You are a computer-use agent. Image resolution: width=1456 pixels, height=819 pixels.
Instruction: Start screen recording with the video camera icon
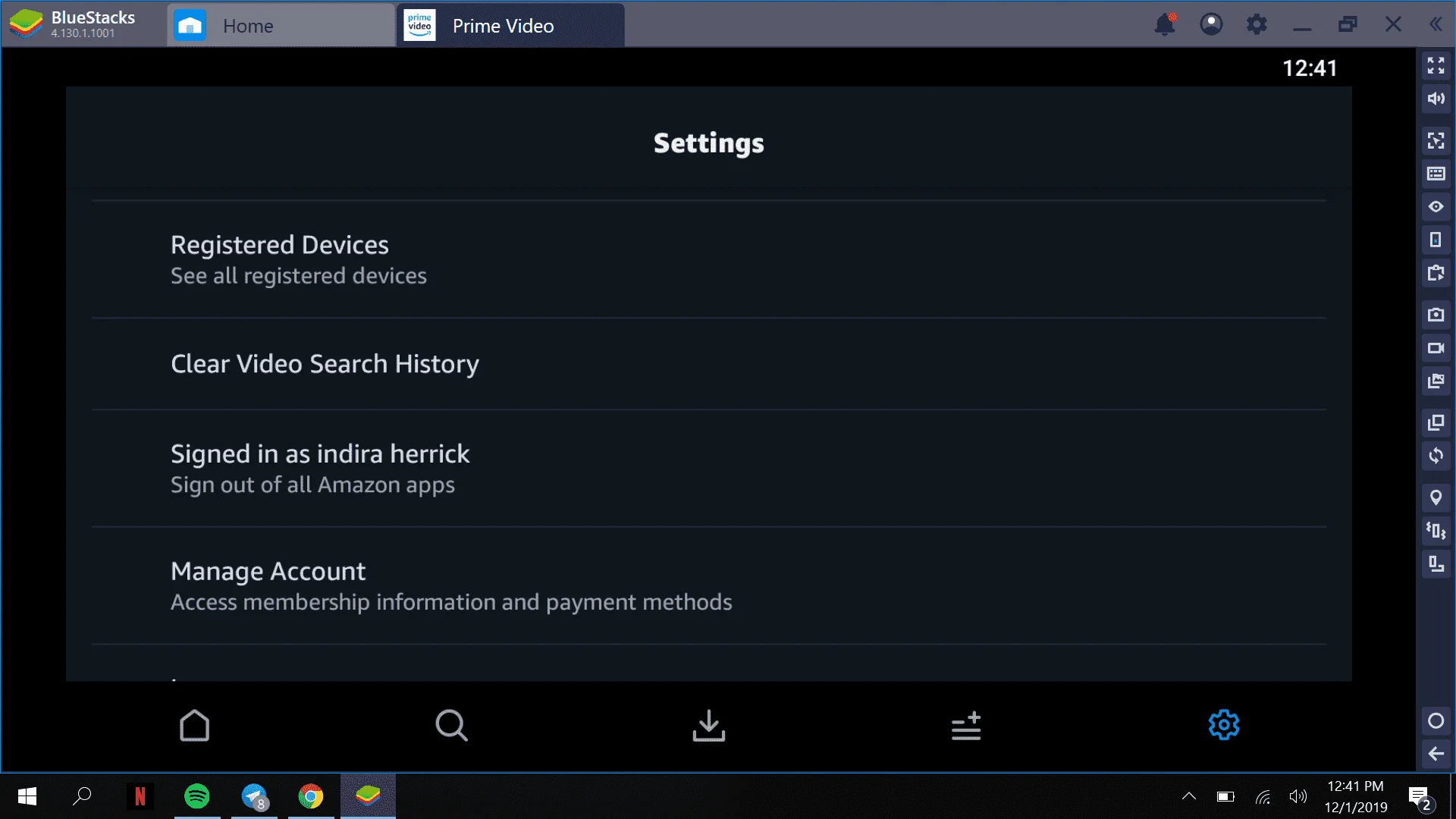(1436, 348)
